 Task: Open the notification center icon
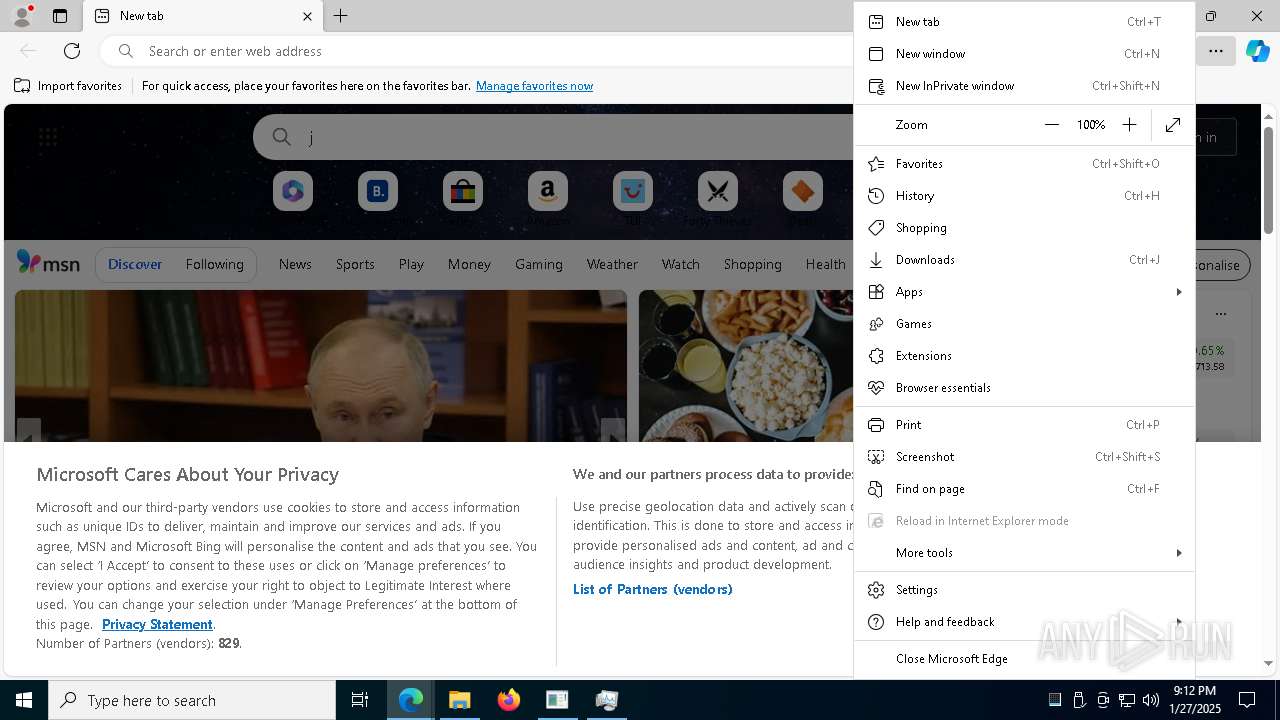pyautogui.click(x=1247, y=700)
